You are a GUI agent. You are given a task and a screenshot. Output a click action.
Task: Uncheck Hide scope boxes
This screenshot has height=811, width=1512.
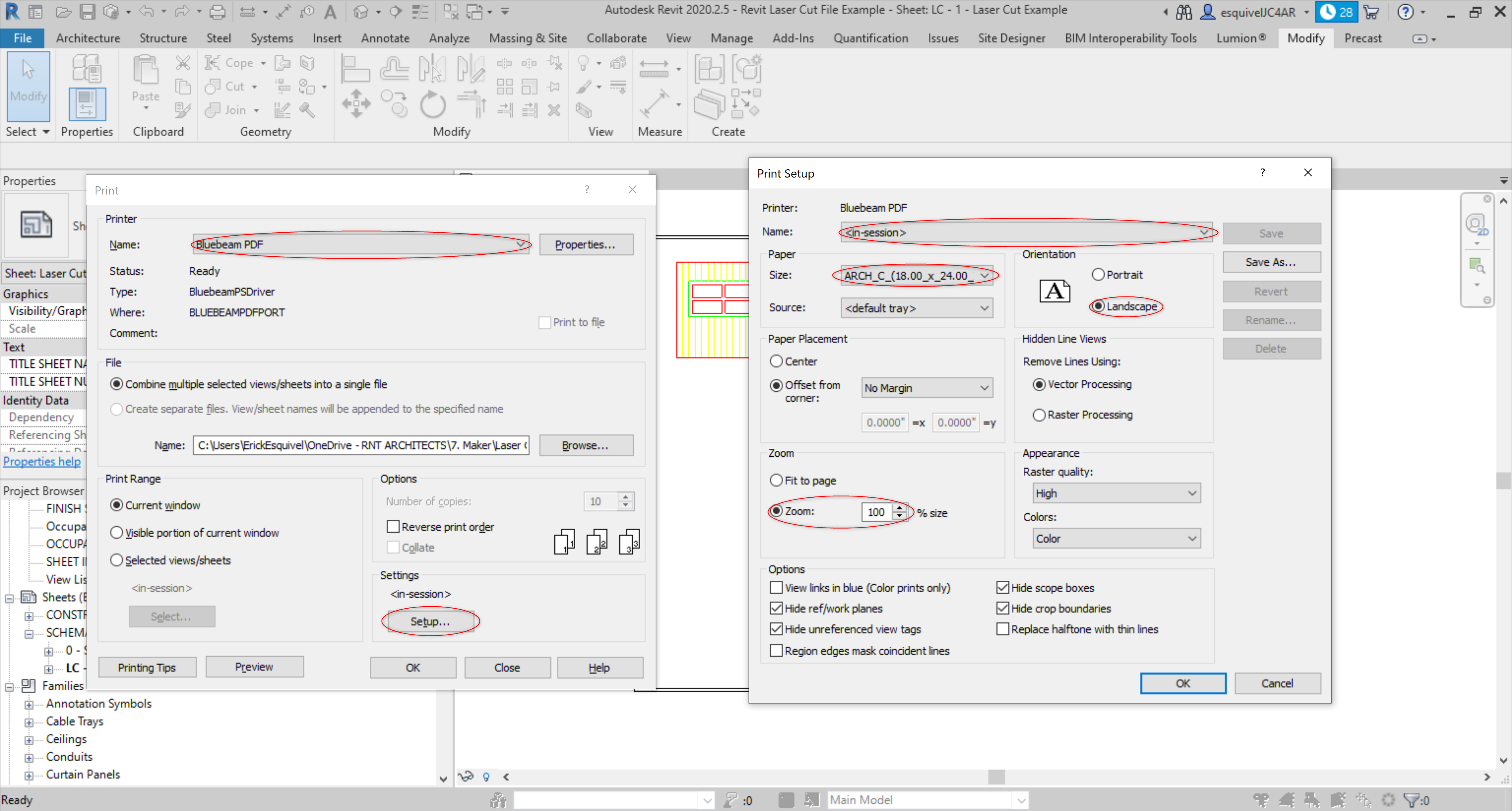[1002, 587]
